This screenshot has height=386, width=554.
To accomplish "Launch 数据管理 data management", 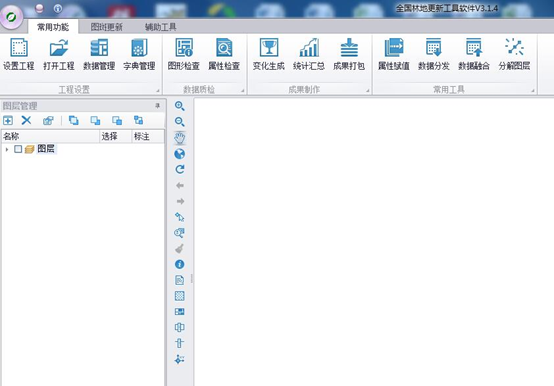I will click(x=99, y=54).
